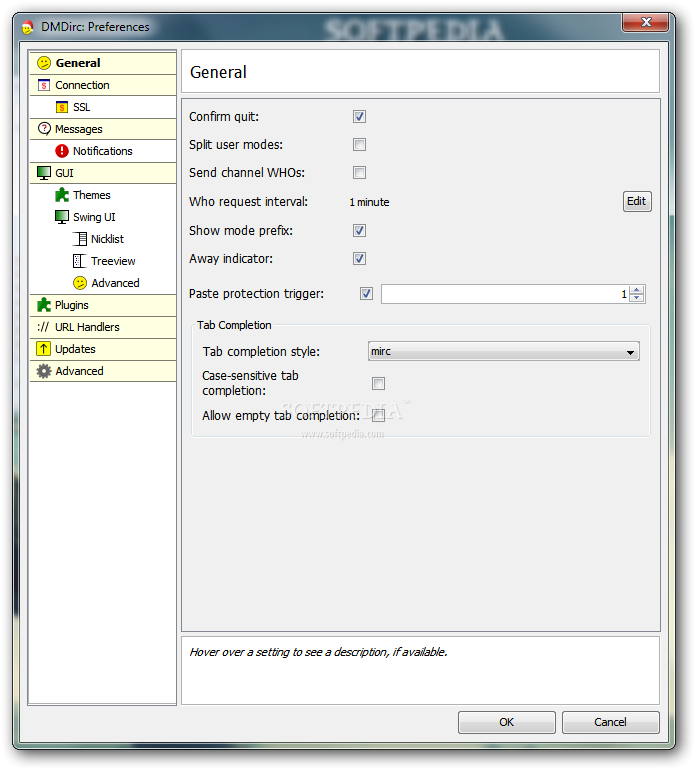Select Notifications in the category list
This screenshot has width=696, height=770.
[103, 151]
